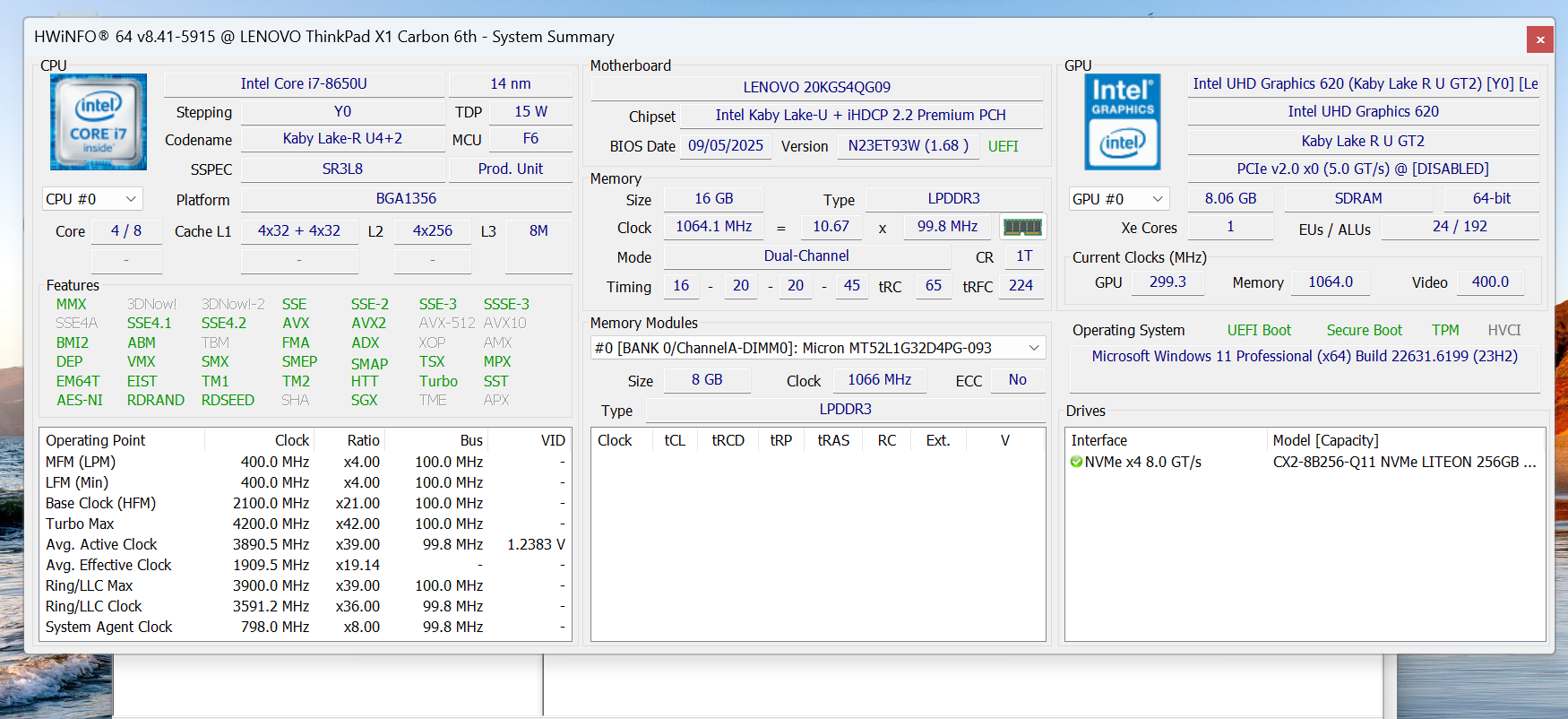Click the module Clock value 1066 MHz
Image resolution: width=1568 pixels, height=719 pixels.
[x=880, y=380]
